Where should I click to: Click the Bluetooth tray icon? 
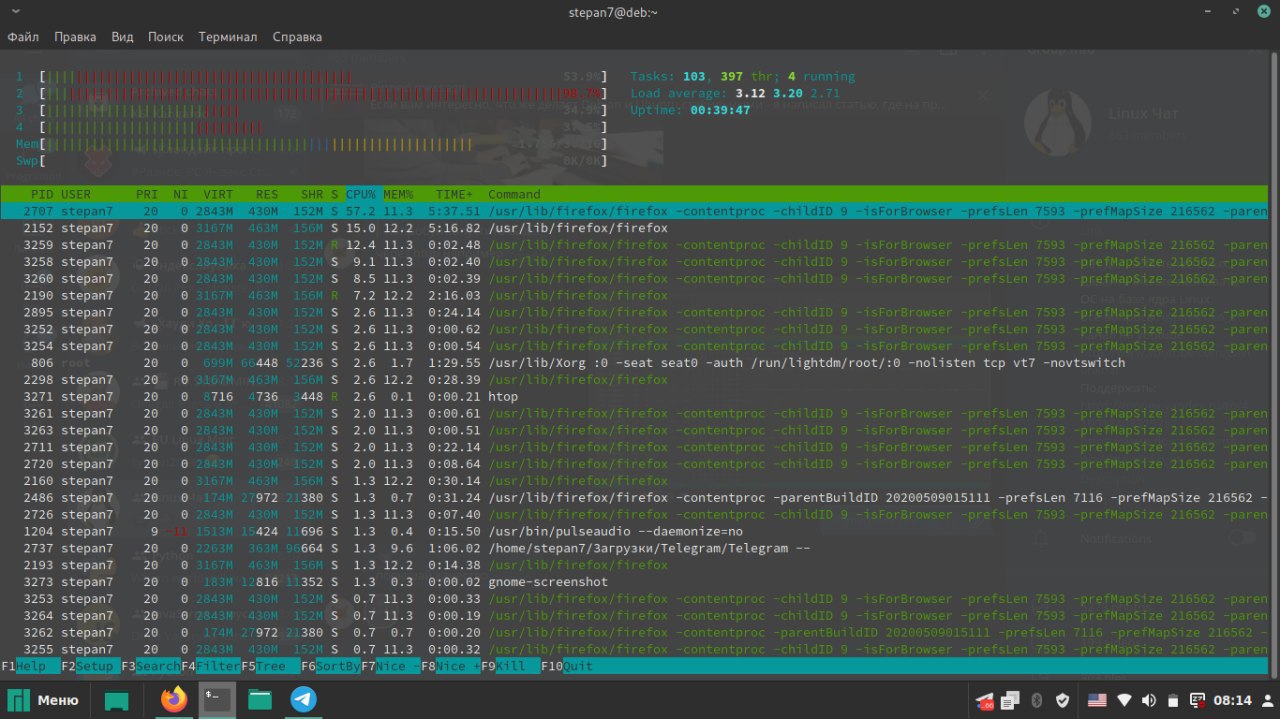[1037, 700]
